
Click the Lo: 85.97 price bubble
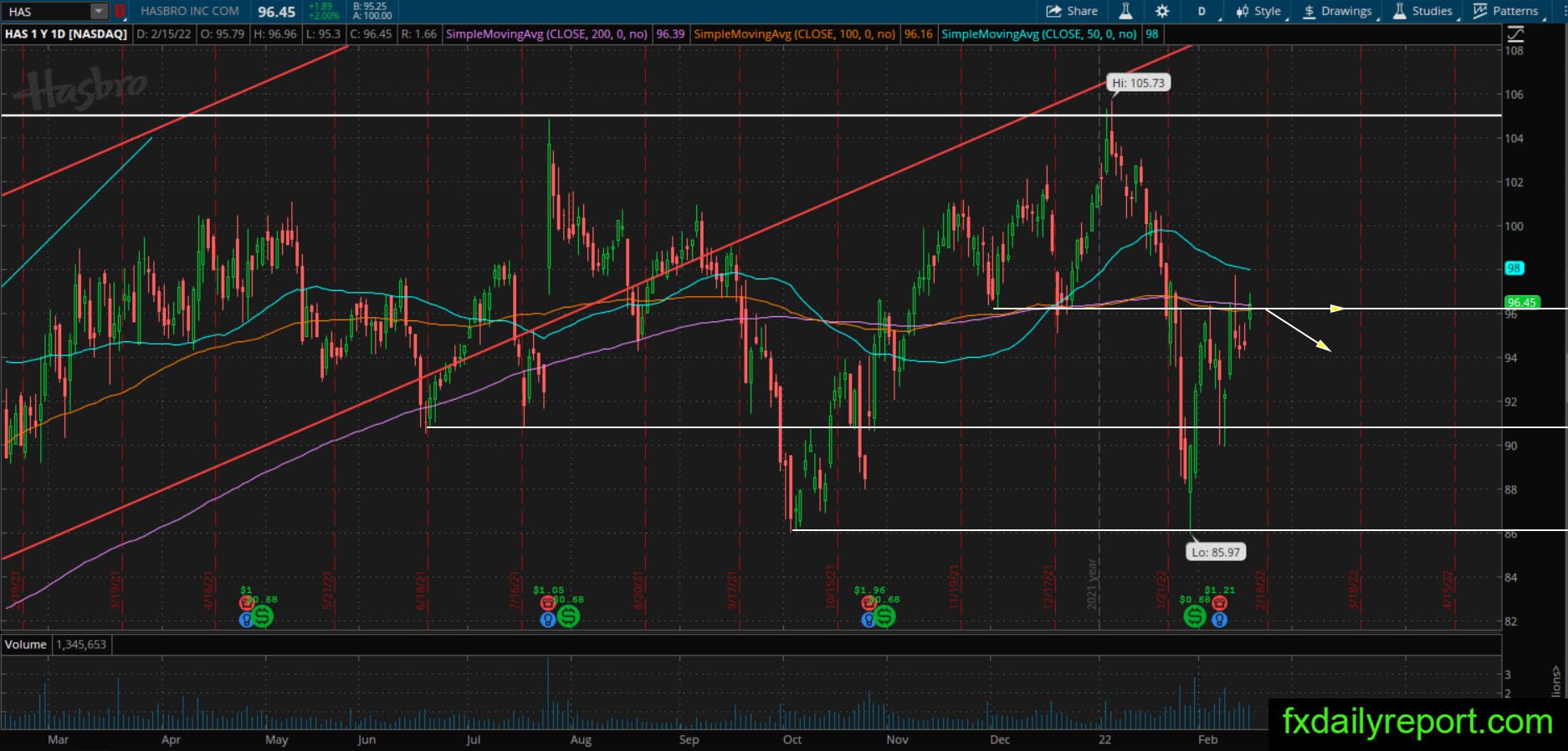1216,552
